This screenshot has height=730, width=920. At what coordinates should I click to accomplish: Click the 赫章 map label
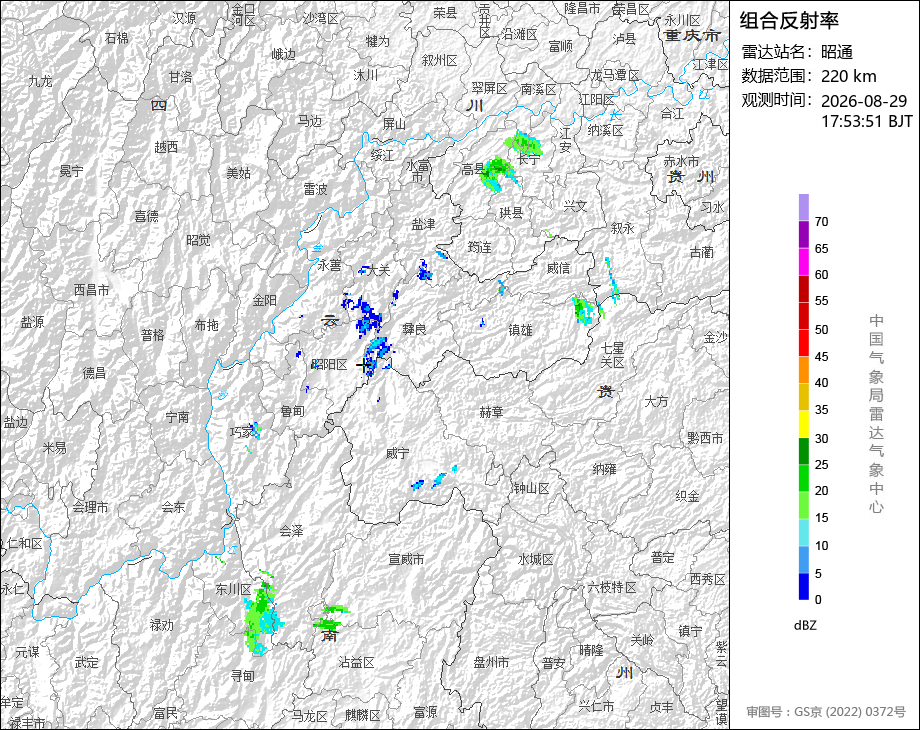coord(491,412)
